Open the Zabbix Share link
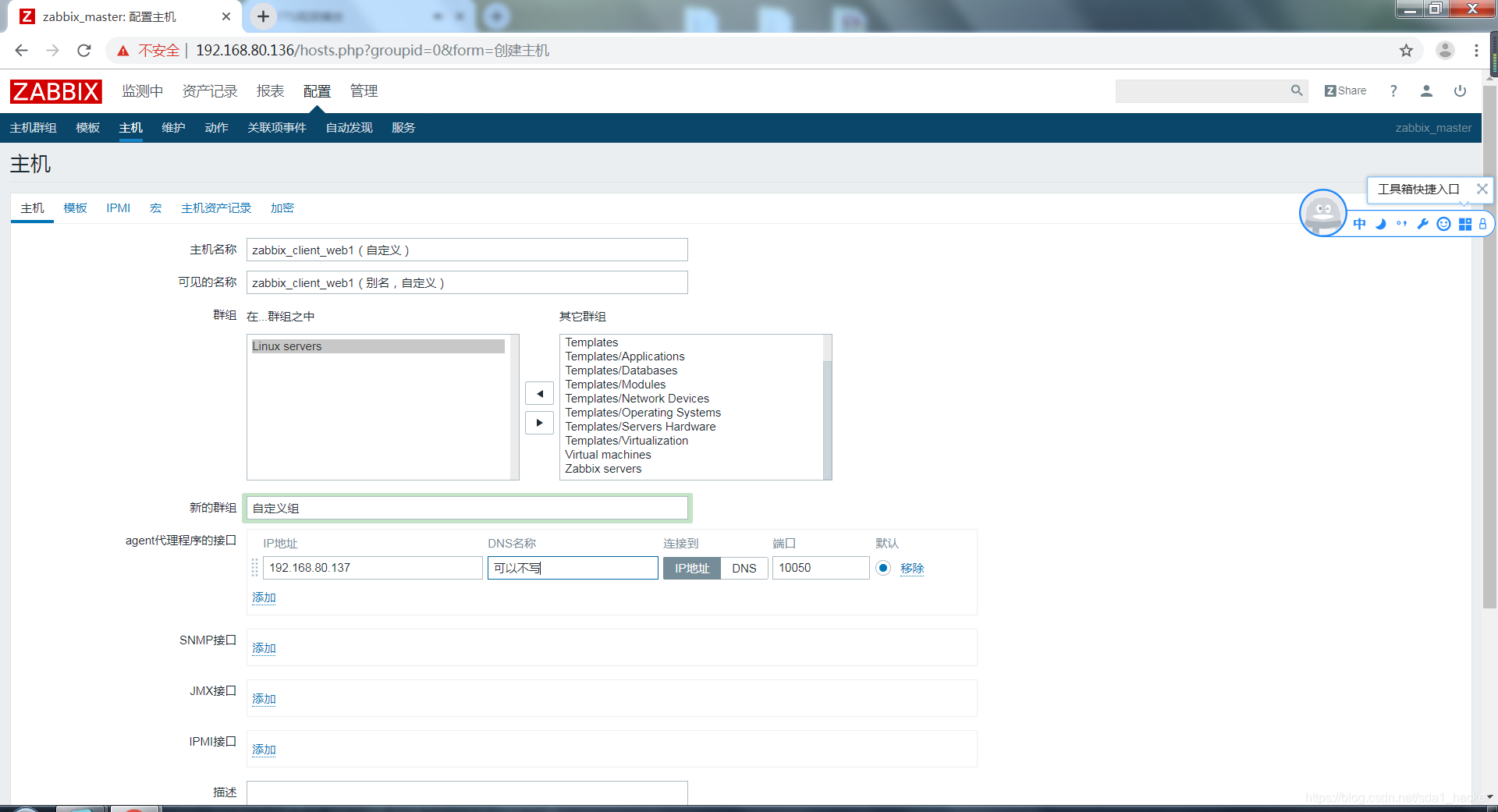The height and width of the screenshot is (812, 1498). pyautogui.click(x=1346, y=90)
